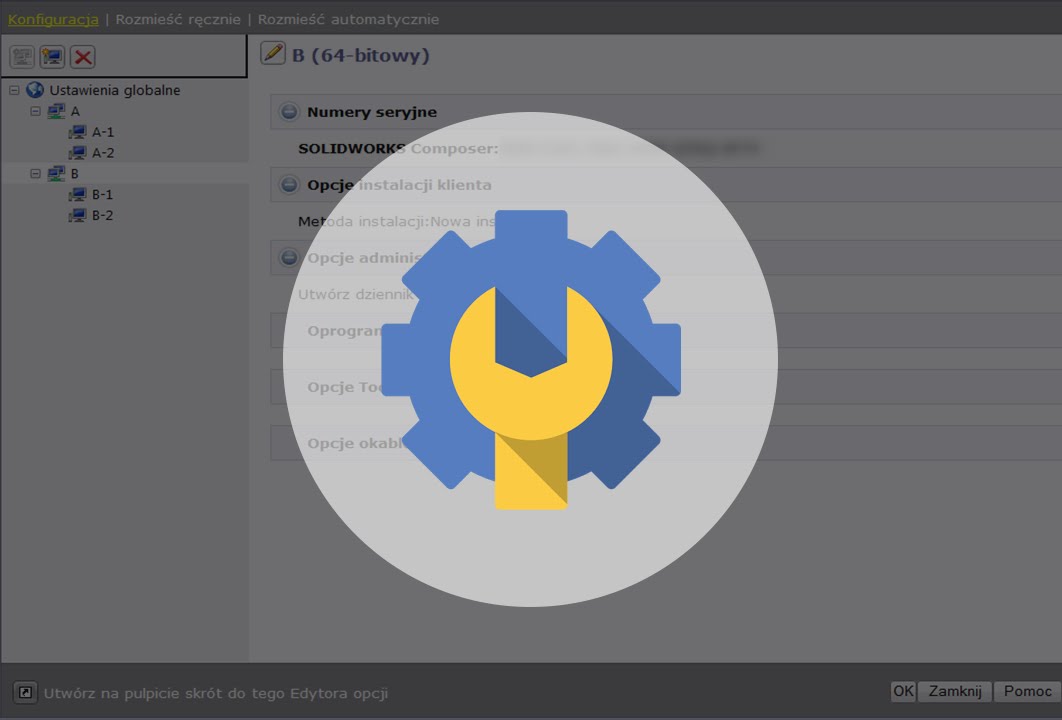Click the group icon next to A
The width and height of the screenshot is (1062, 720).
coord(56,110)
